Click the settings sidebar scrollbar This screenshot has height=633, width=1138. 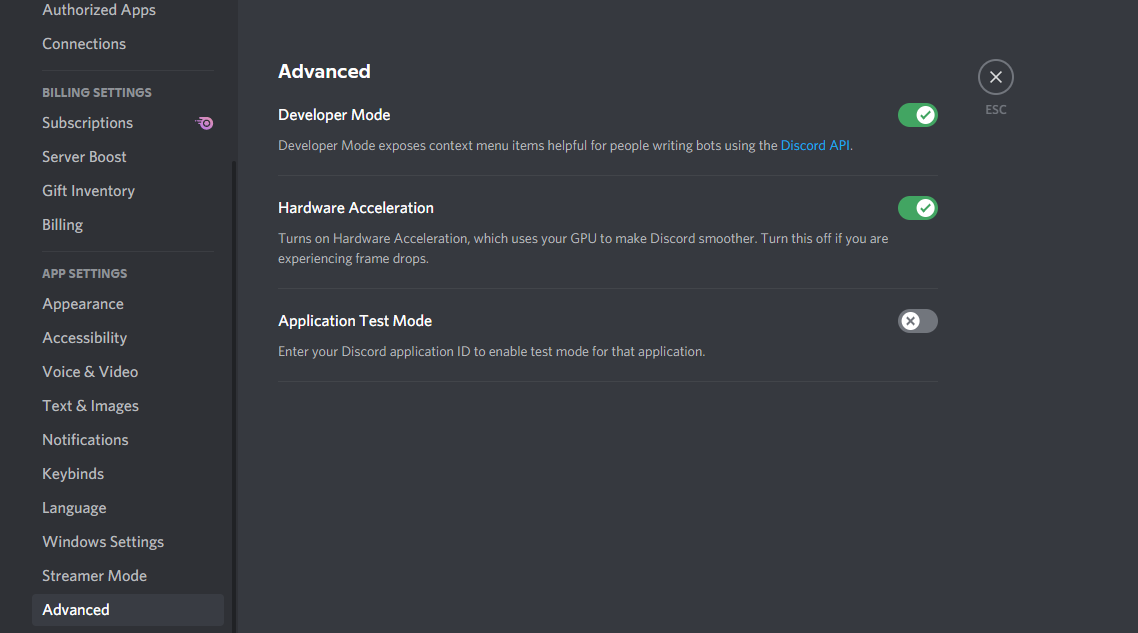(x=234, y=400)
